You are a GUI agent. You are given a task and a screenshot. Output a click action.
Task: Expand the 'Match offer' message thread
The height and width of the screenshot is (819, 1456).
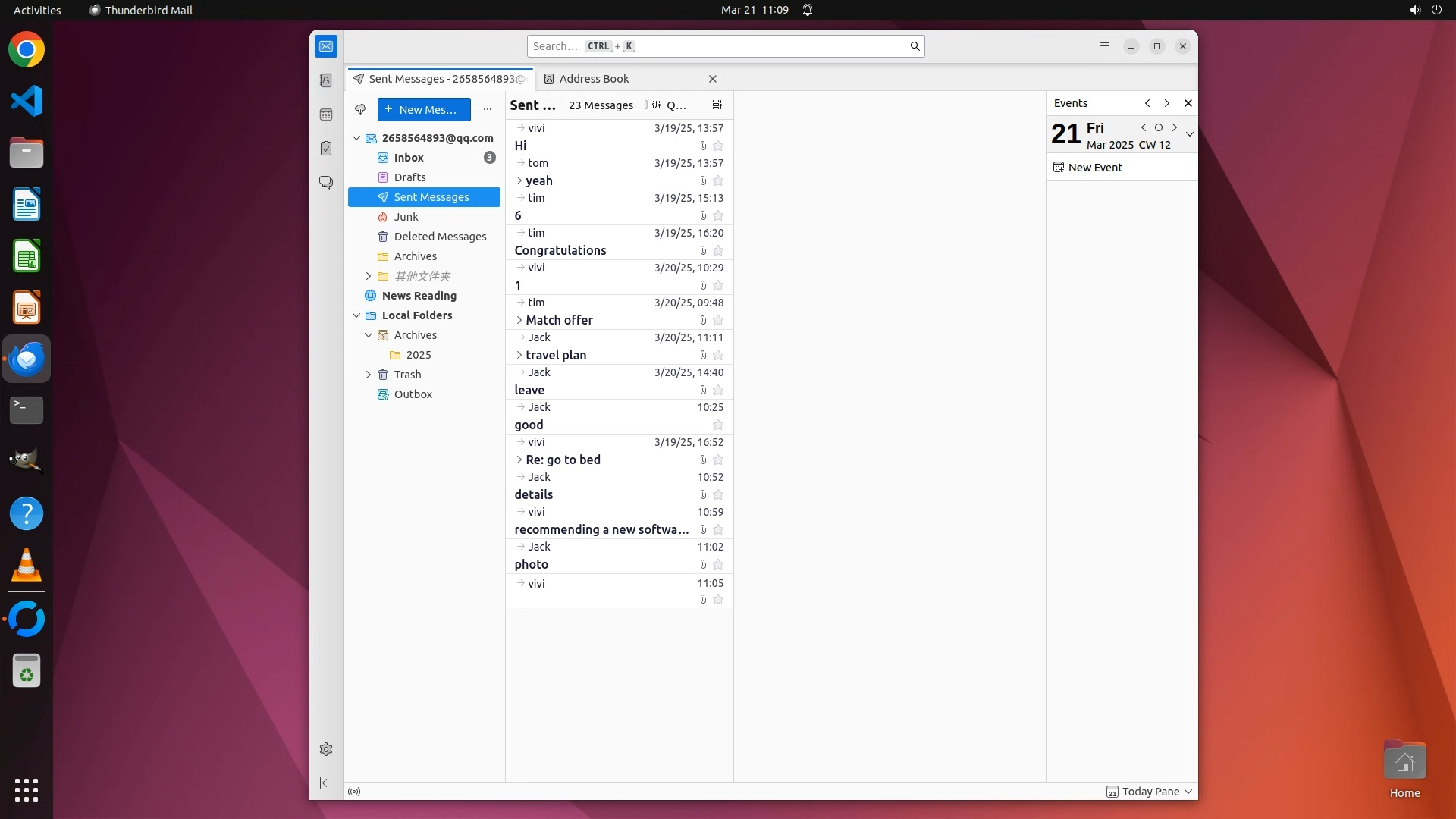coord(519,320)
